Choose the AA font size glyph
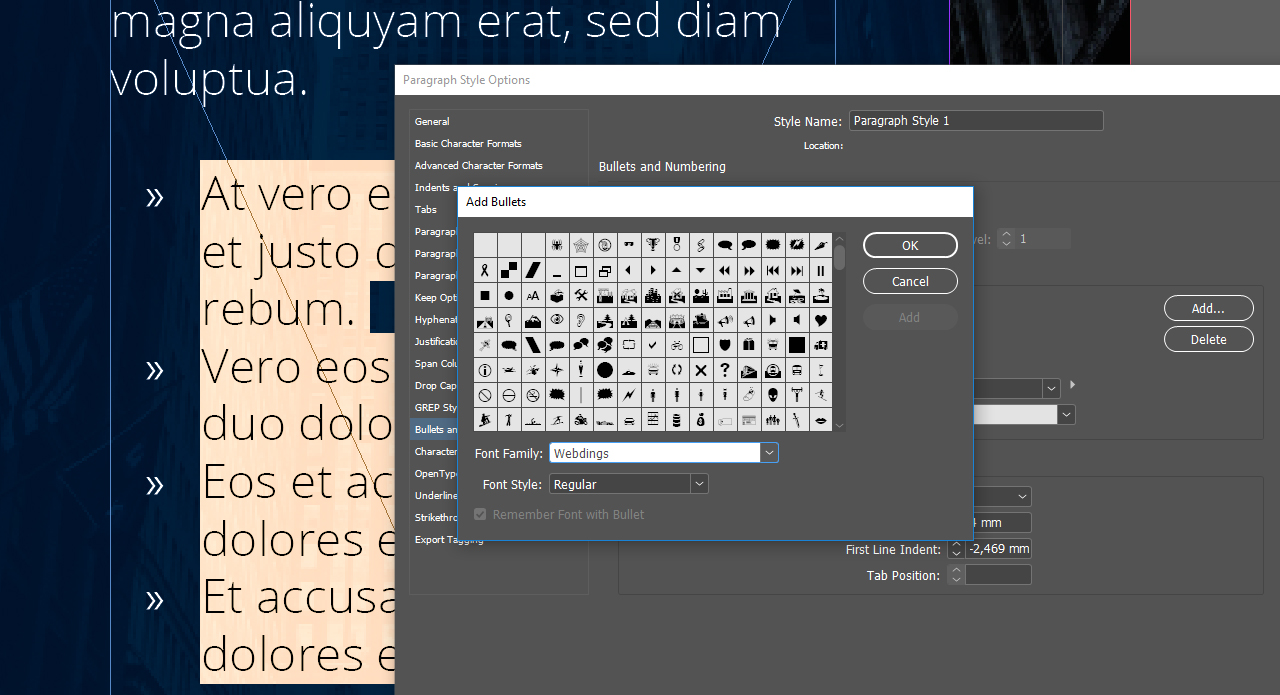This screenshot has width=1280, height=695. tap(533, 295)
